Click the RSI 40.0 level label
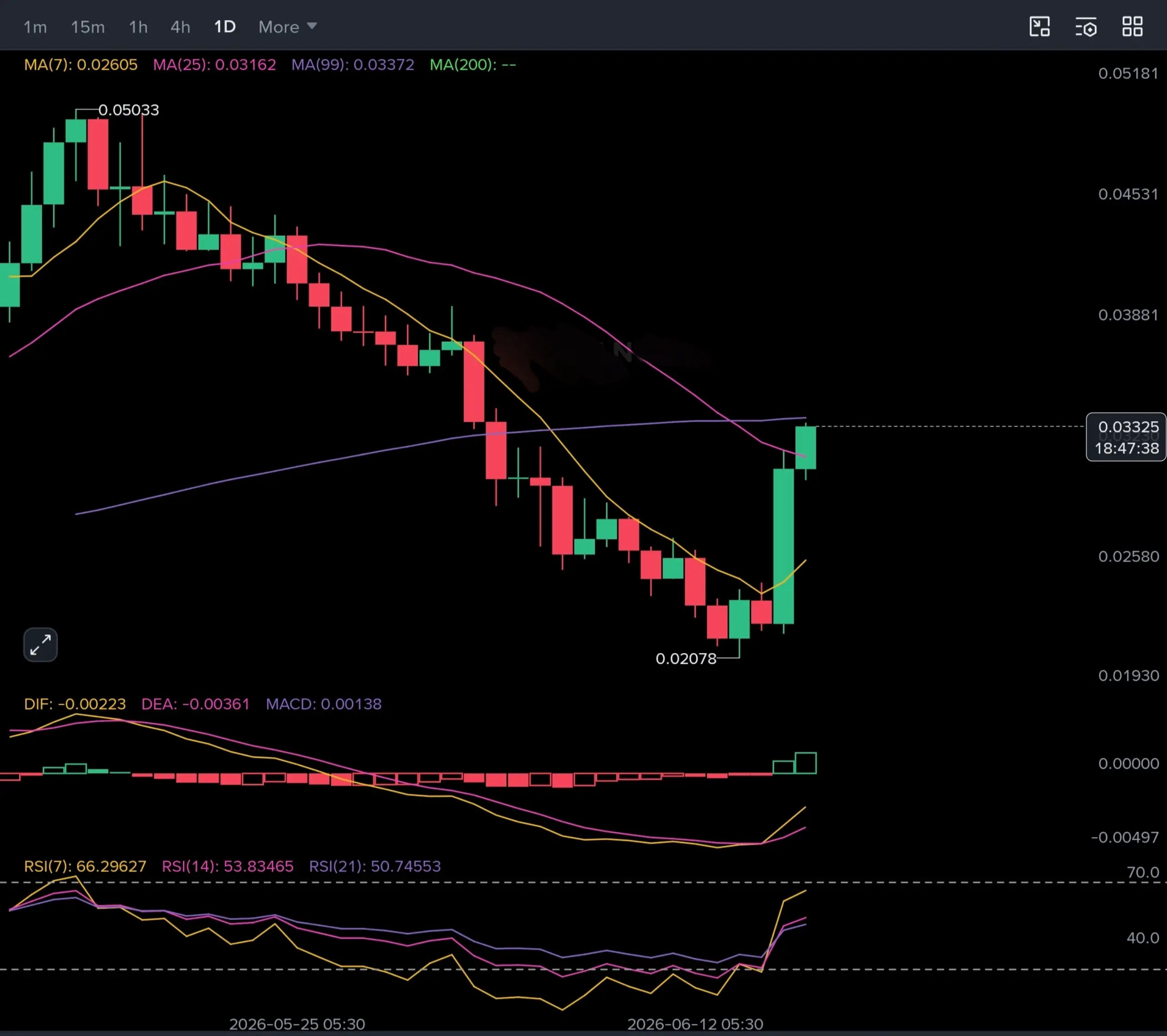Viewport: 1167px width, 1036px height. [1142, 938]
